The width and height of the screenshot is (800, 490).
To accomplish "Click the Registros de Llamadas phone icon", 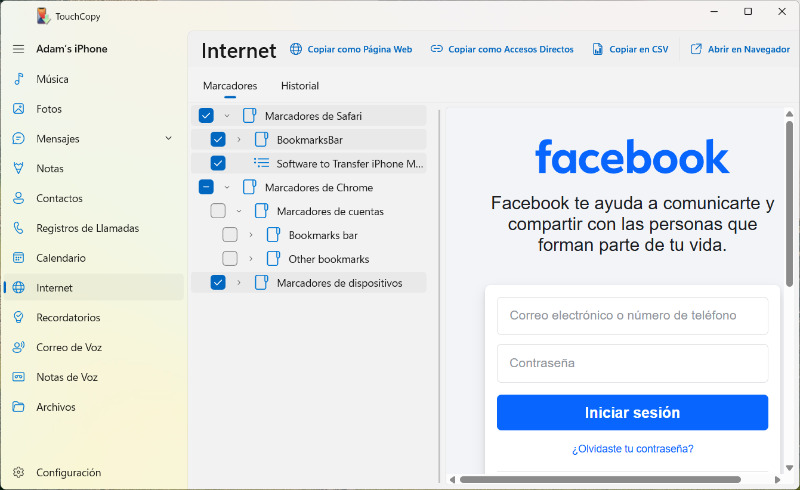I will click(x=18, y=228).
